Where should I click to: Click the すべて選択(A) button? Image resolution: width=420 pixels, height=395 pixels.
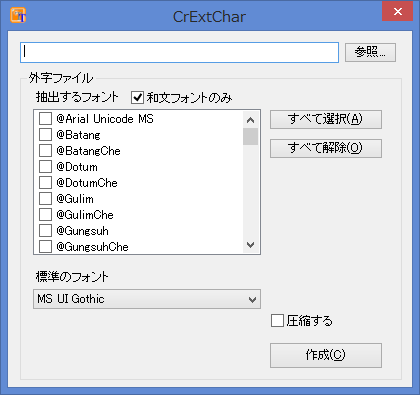326,119
